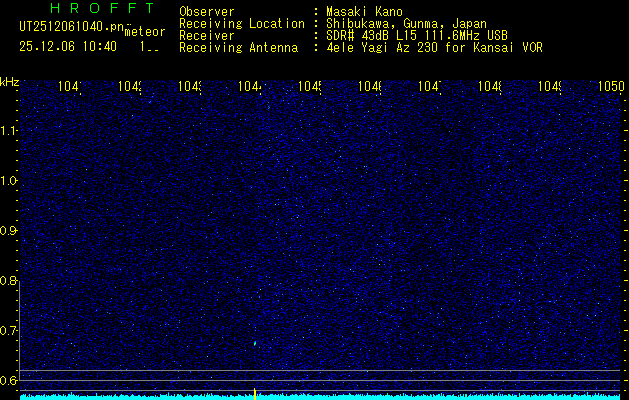Viewport: 629px width, 400px height.
Task: Click the cyan signal level strip at bottom
Action: click(x=400, y=396)
